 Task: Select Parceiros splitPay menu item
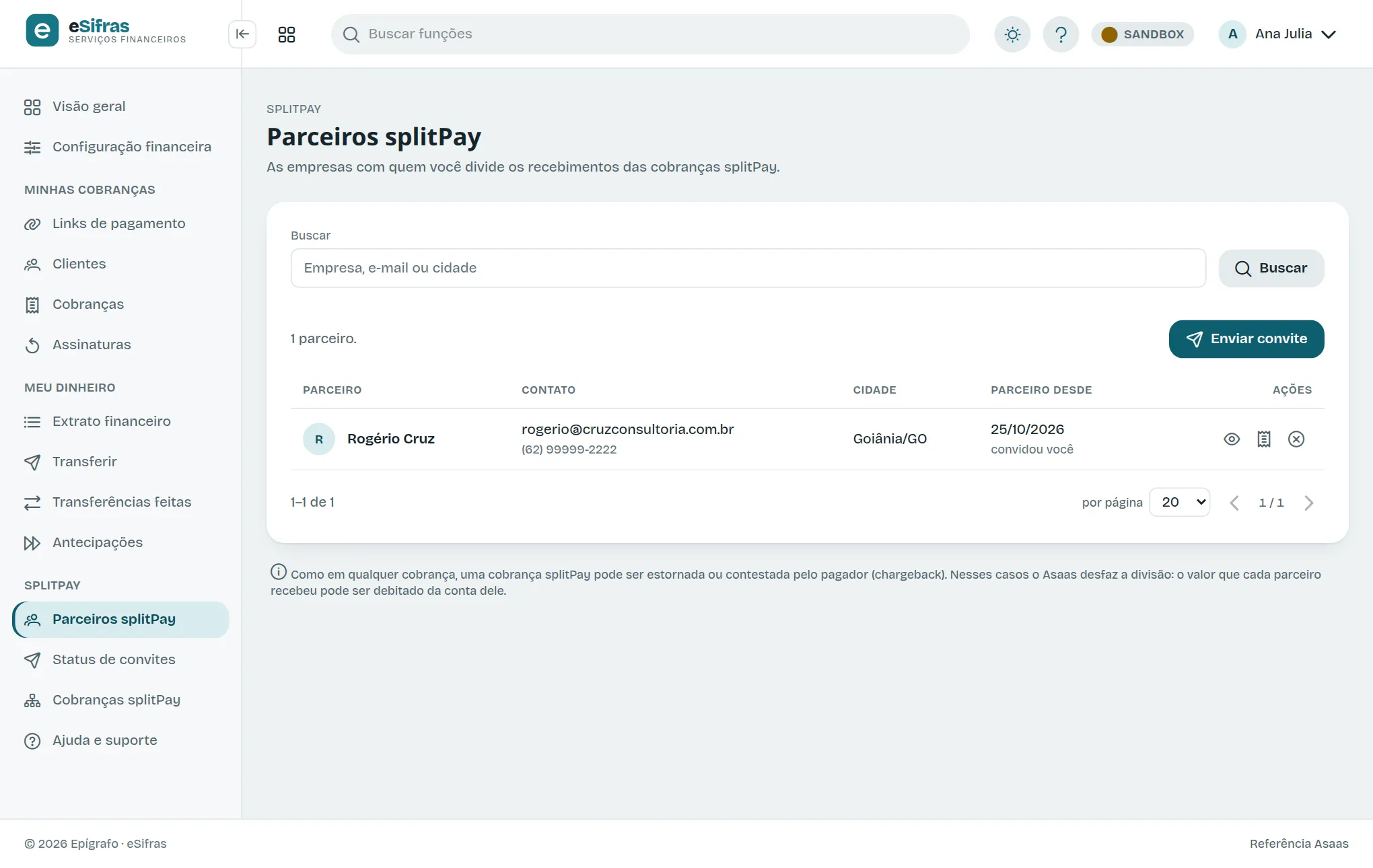120,619
